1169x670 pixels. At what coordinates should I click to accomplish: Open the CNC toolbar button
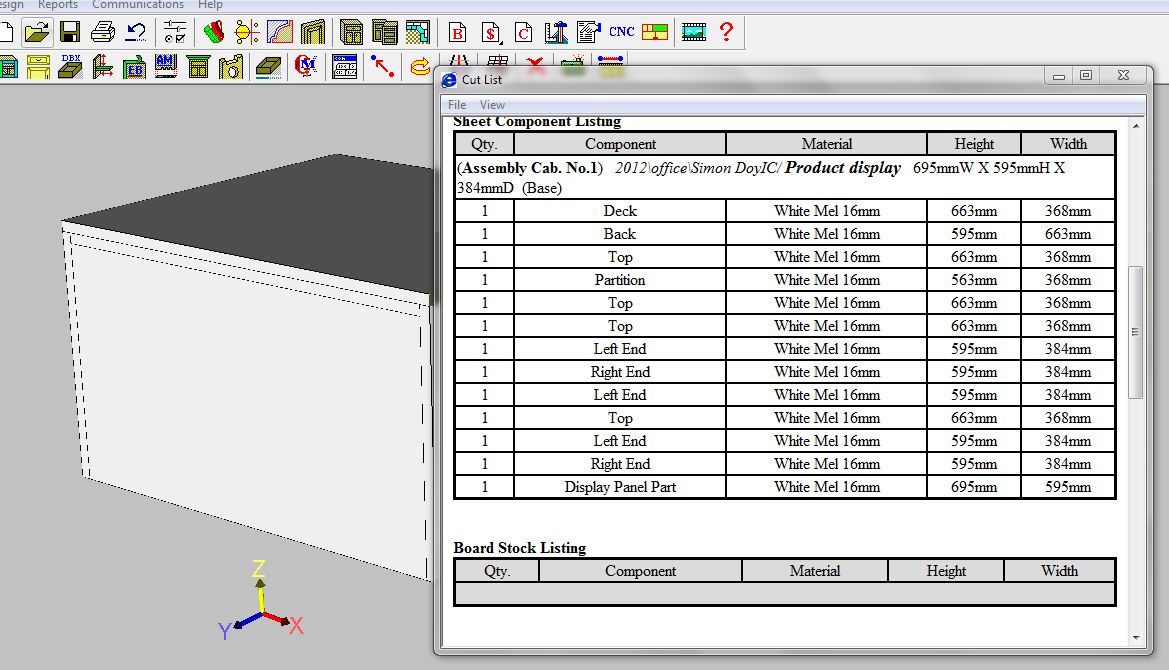coord(621,32)
